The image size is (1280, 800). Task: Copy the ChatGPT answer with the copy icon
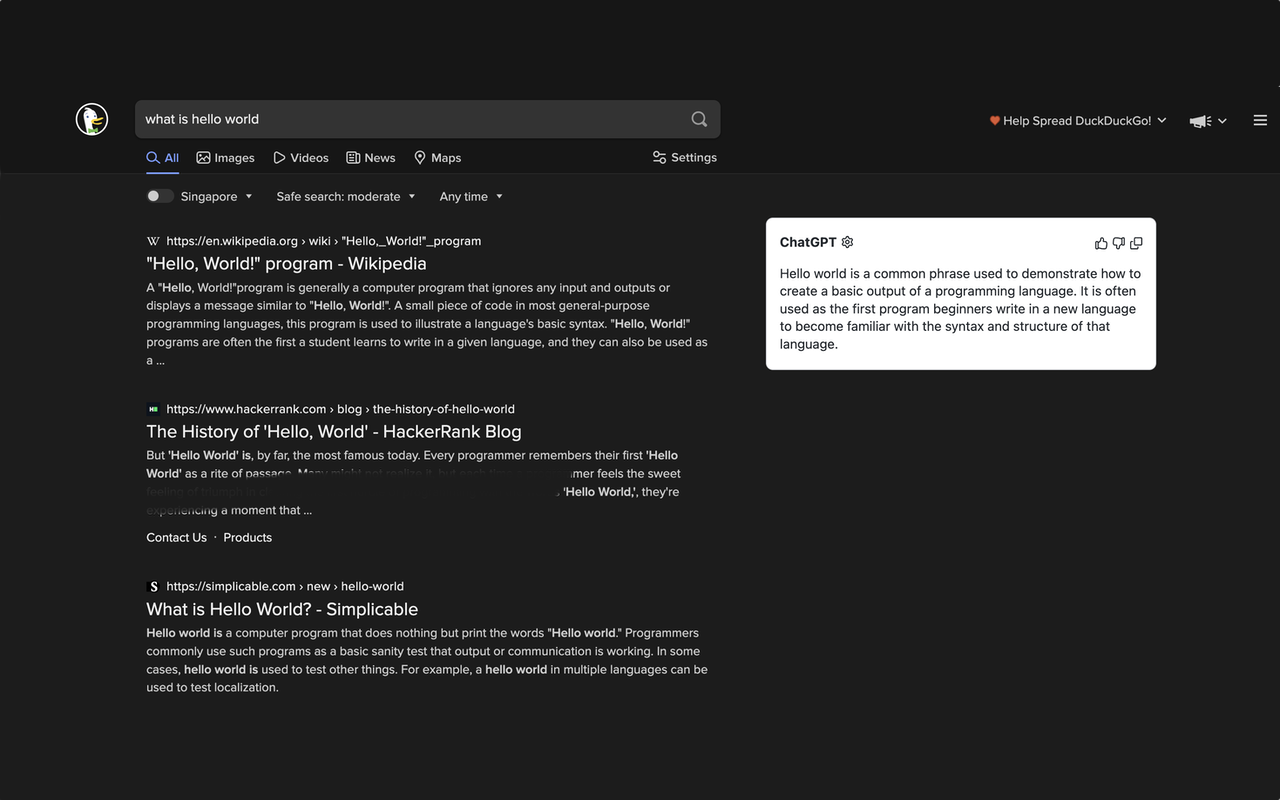[x=1136, y=243]
